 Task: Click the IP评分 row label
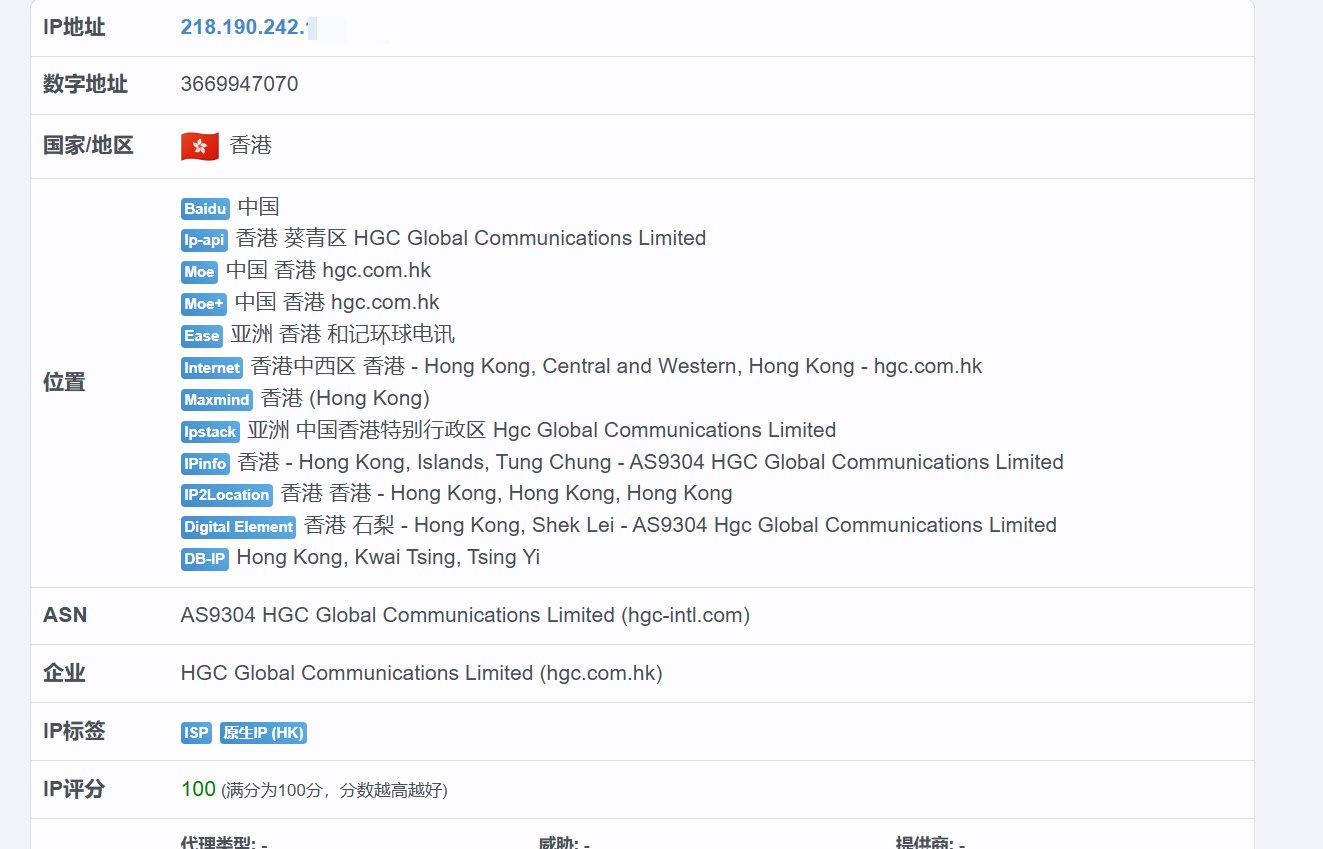[74, 789]
